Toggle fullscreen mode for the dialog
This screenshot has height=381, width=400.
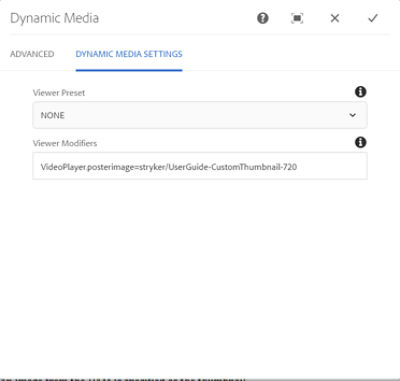pyautogui.click(x=297, y=18)
